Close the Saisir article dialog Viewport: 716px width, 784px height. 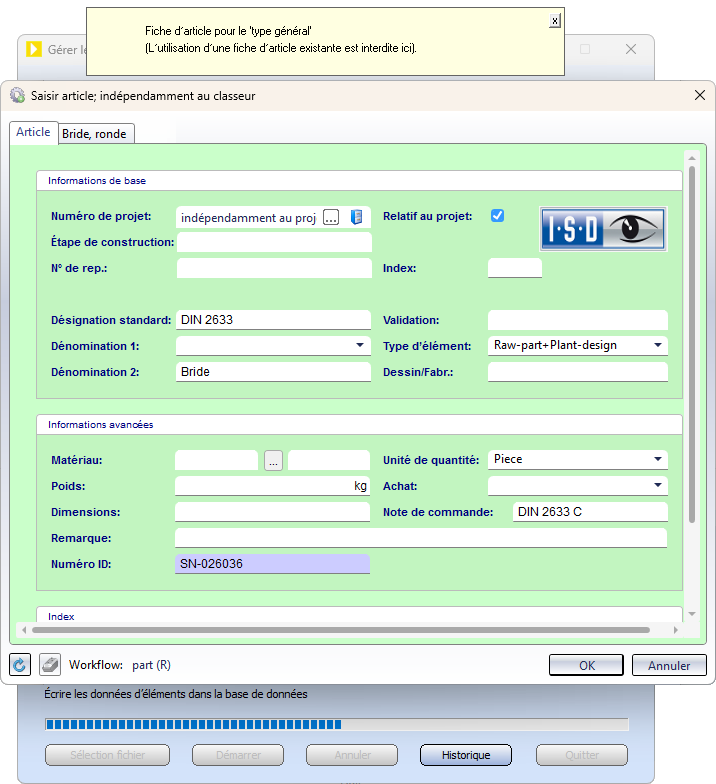pos(700,95)
